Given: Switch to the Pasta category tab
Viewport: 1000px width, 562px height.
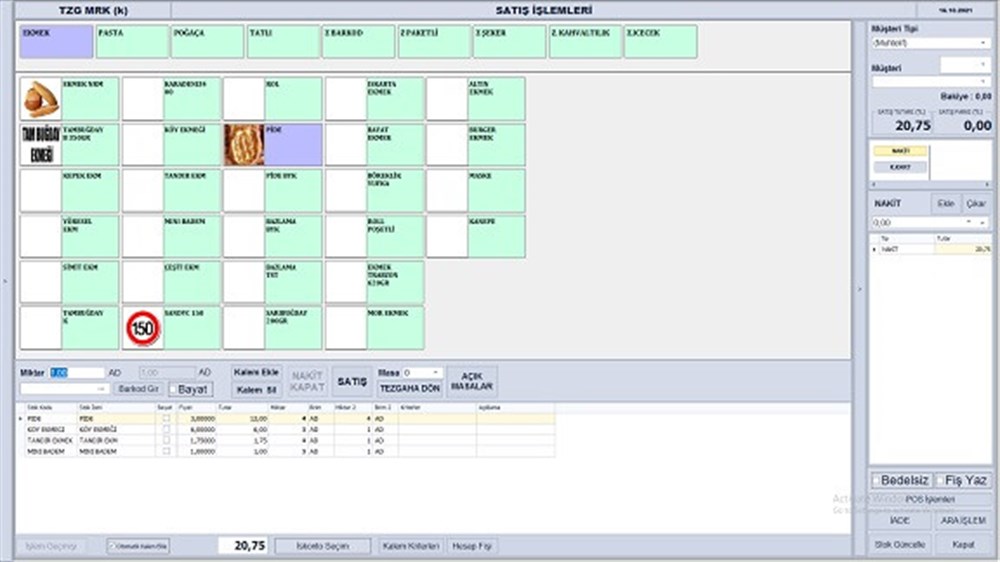Looking at the screenshot, I should click(x=132, y=42).
